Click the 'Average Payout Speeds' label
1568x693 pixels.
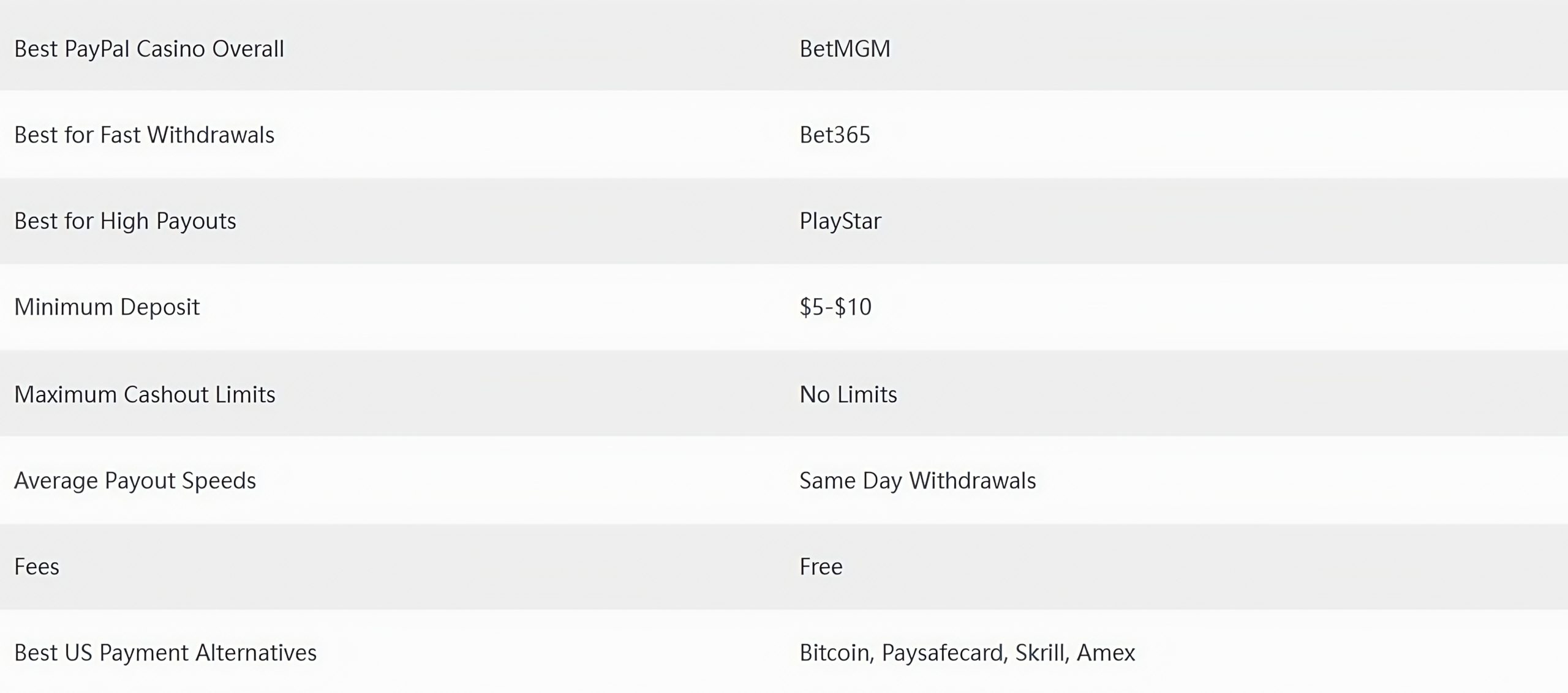point(135,481)
